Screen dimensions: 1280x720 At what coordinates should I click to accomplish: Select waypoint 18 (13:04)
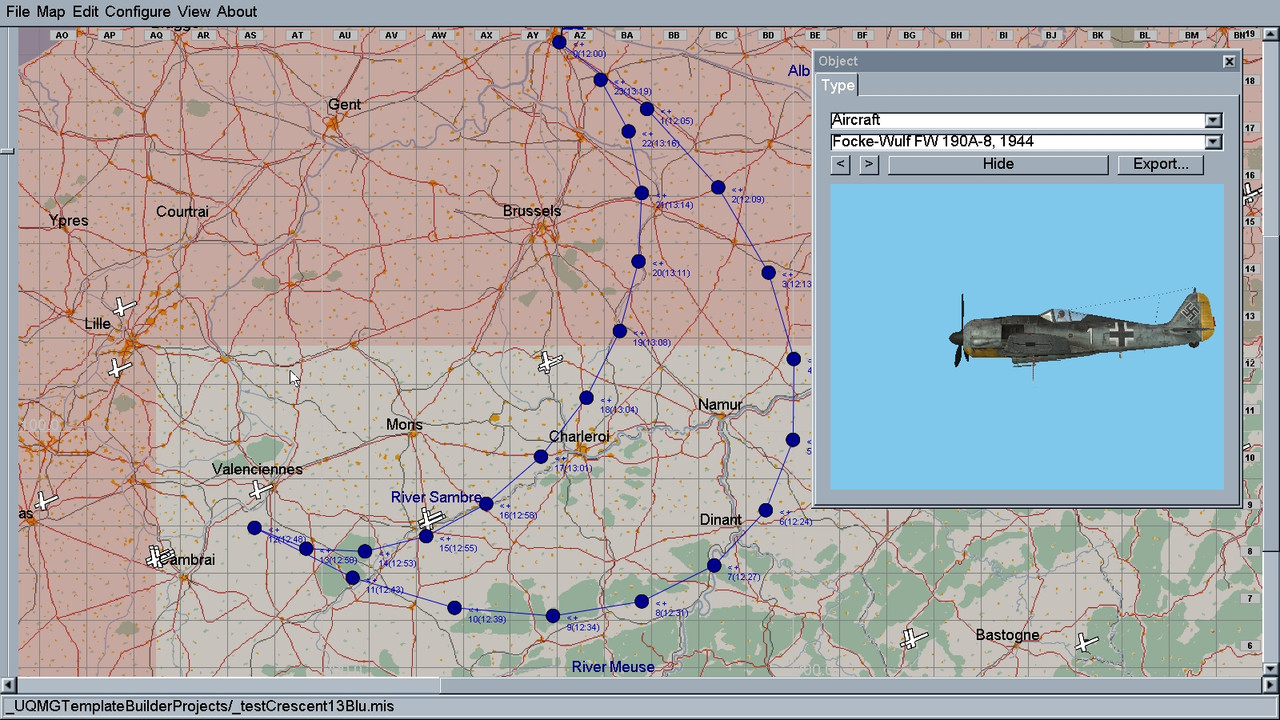coord(586,398)
